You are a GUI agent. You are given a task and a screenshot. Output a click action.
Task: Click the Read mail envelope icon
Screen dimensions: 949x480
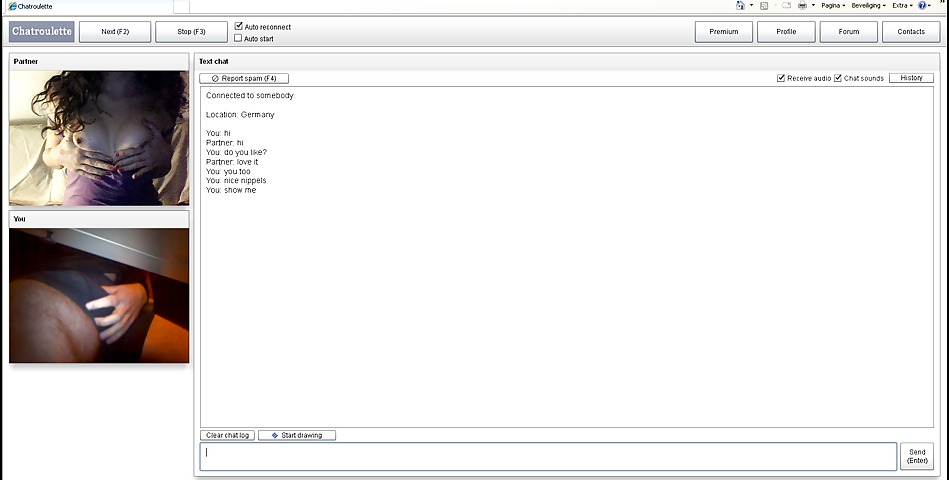point(786,5)
